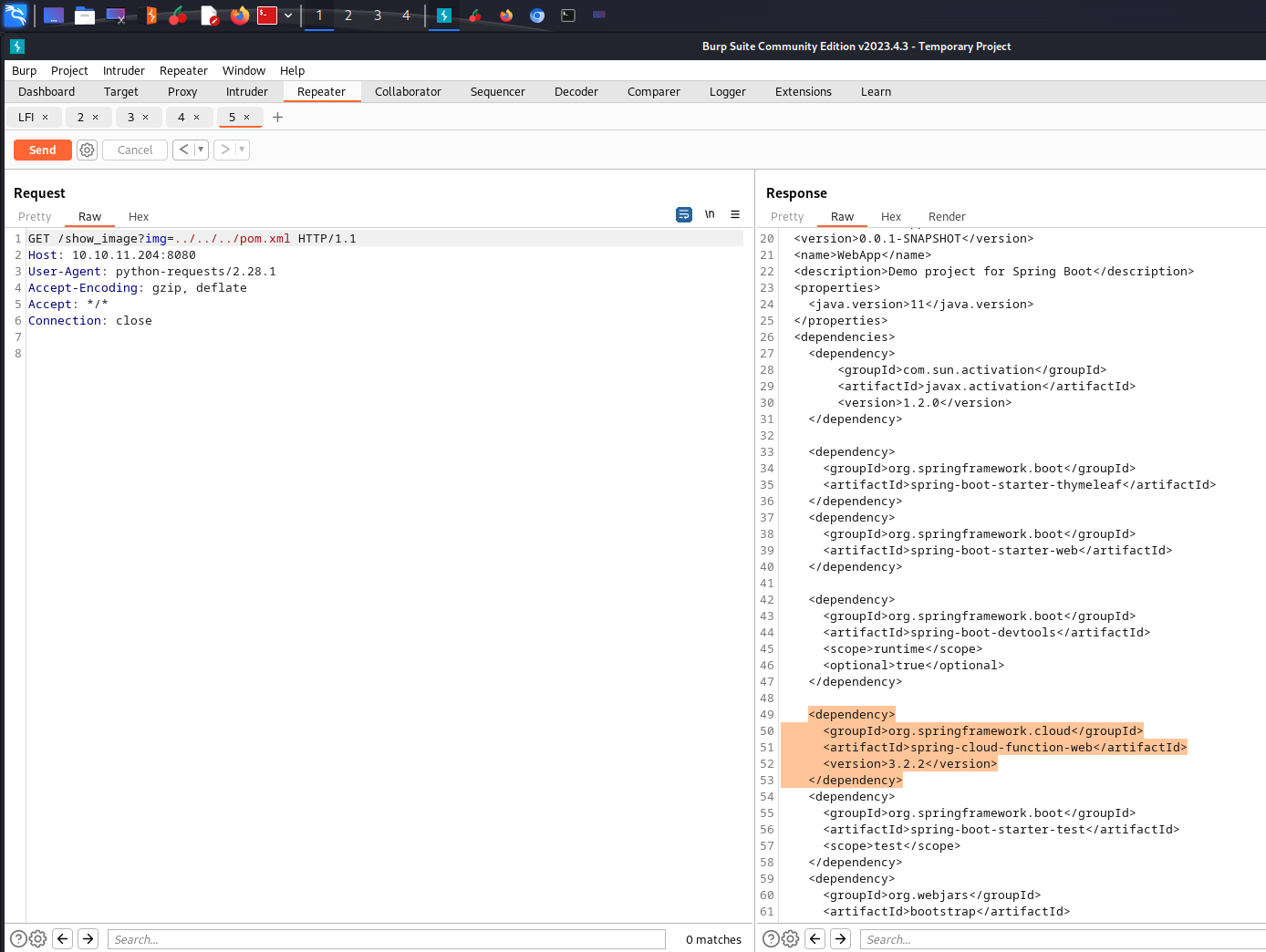The width and height of the screenshot is (1266, 952).
Task: Jump to the next response search match
Action: coord(841,938)
